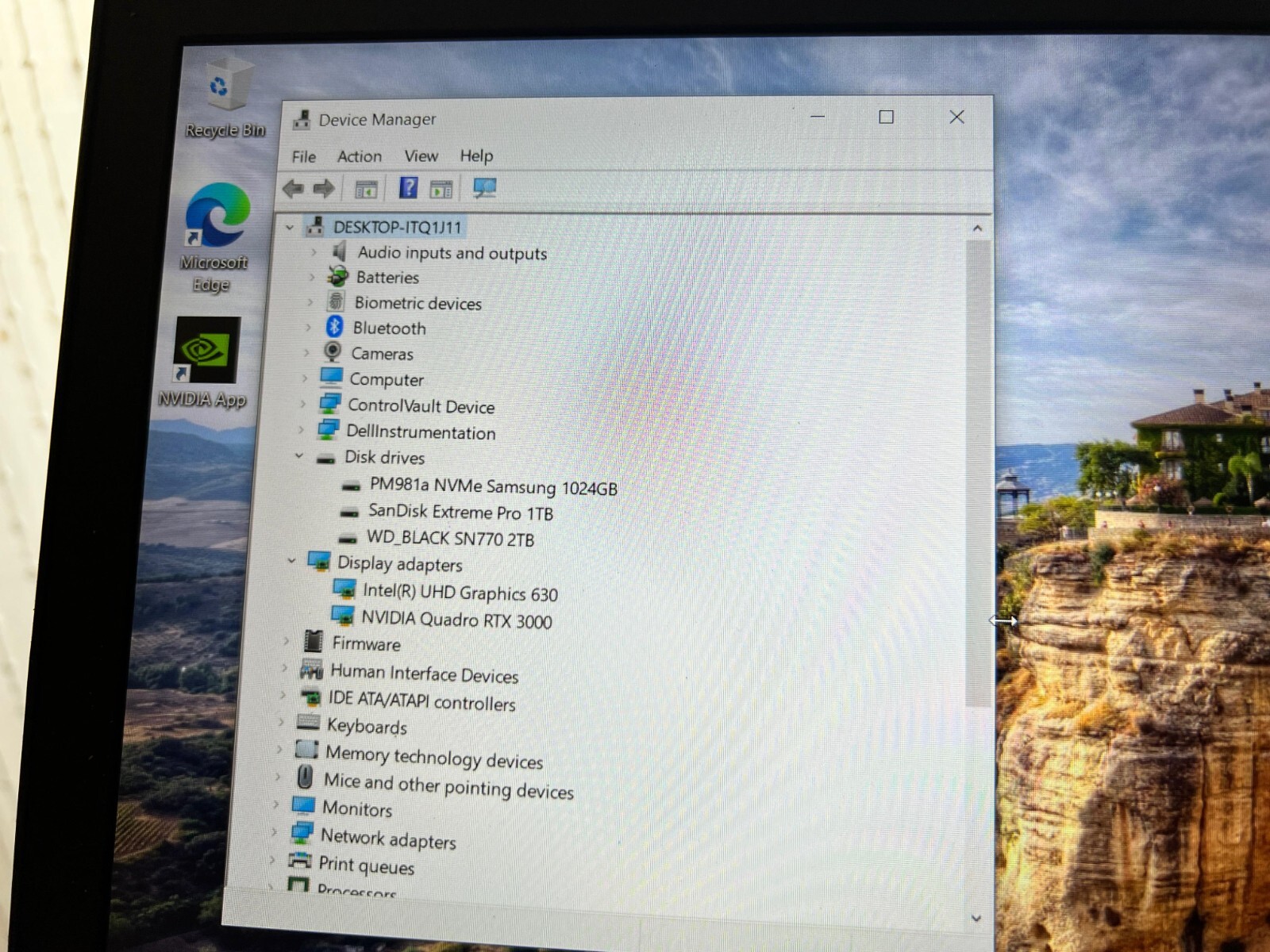Click the Print queues printer icon
This screenshot has height=952, width=1270.
pyautogui.click(x=299, y=860)
